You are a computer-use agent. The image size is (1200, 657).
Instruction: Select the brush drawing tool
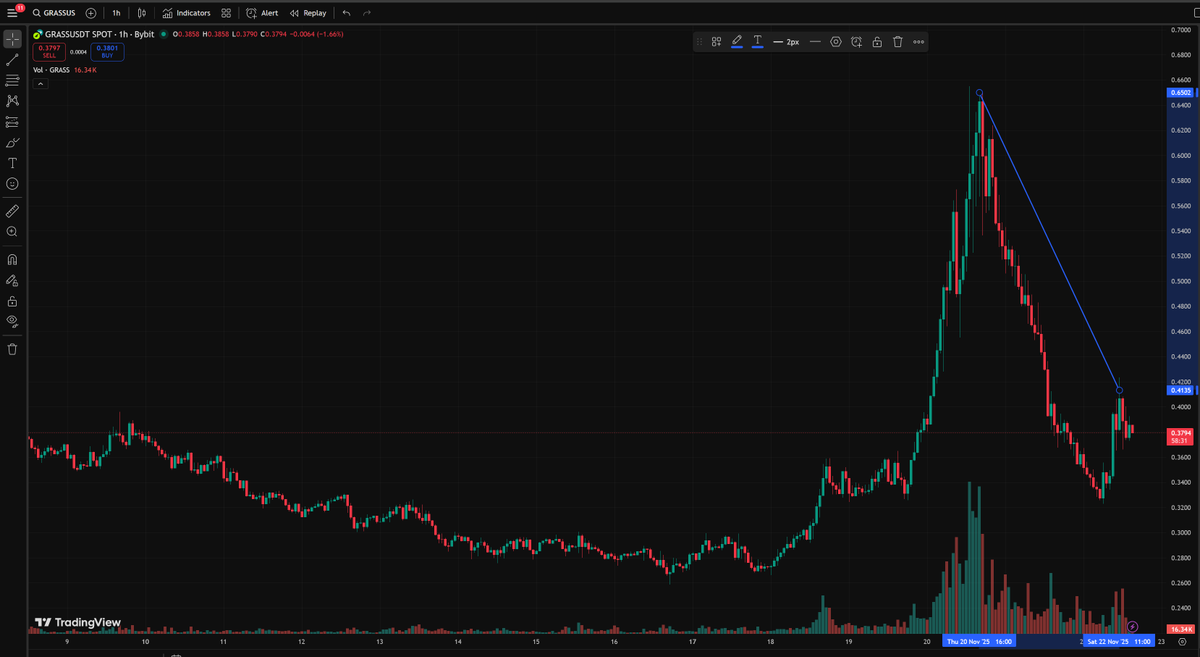(12, 142)
